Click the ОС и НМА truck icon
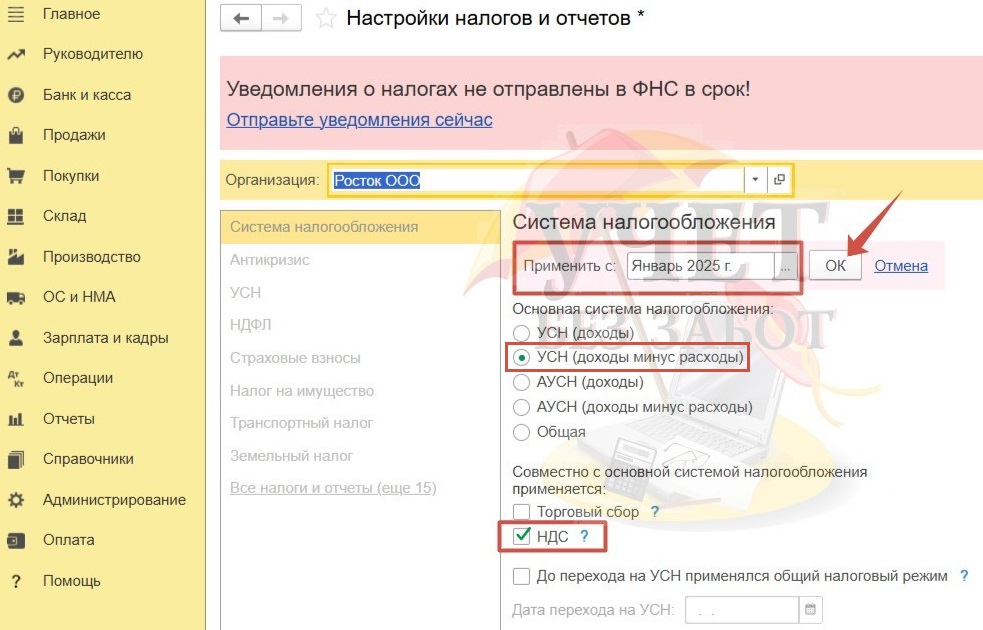Image resolution: width=983 pixels, height=630 pixels. point(16,298)
